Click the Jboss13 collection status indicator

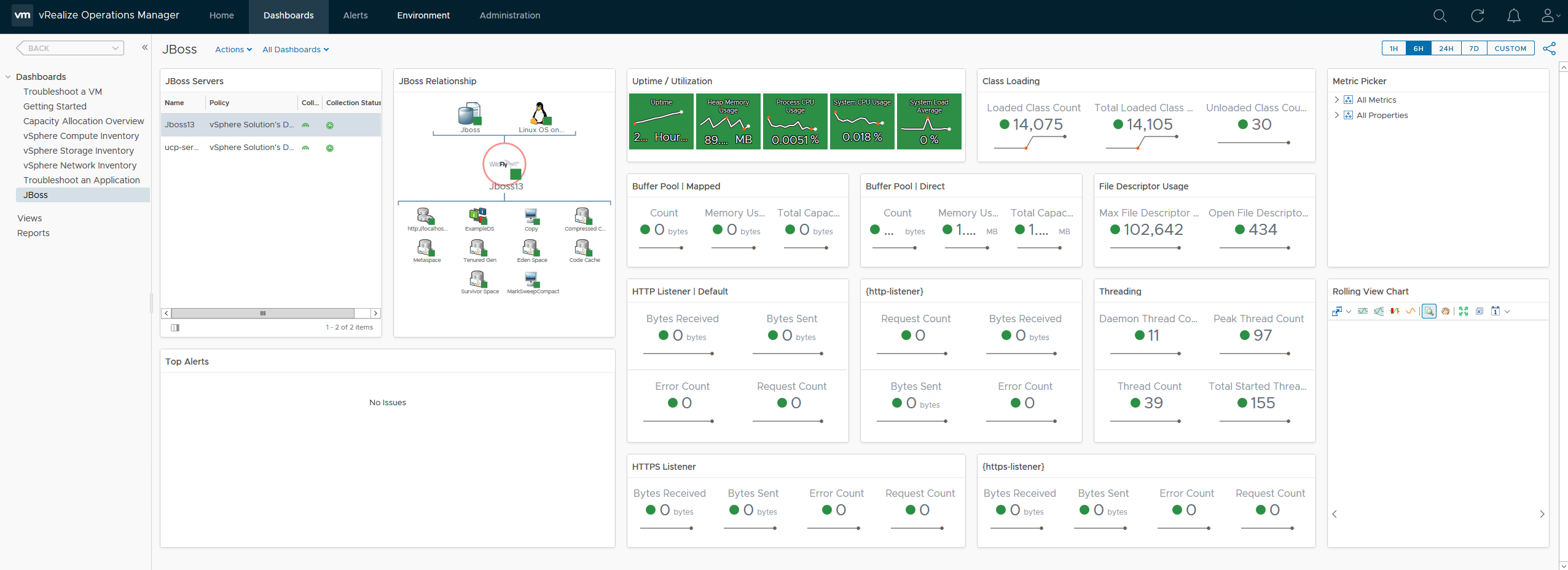pyautogui.click(x=330, y=125)
